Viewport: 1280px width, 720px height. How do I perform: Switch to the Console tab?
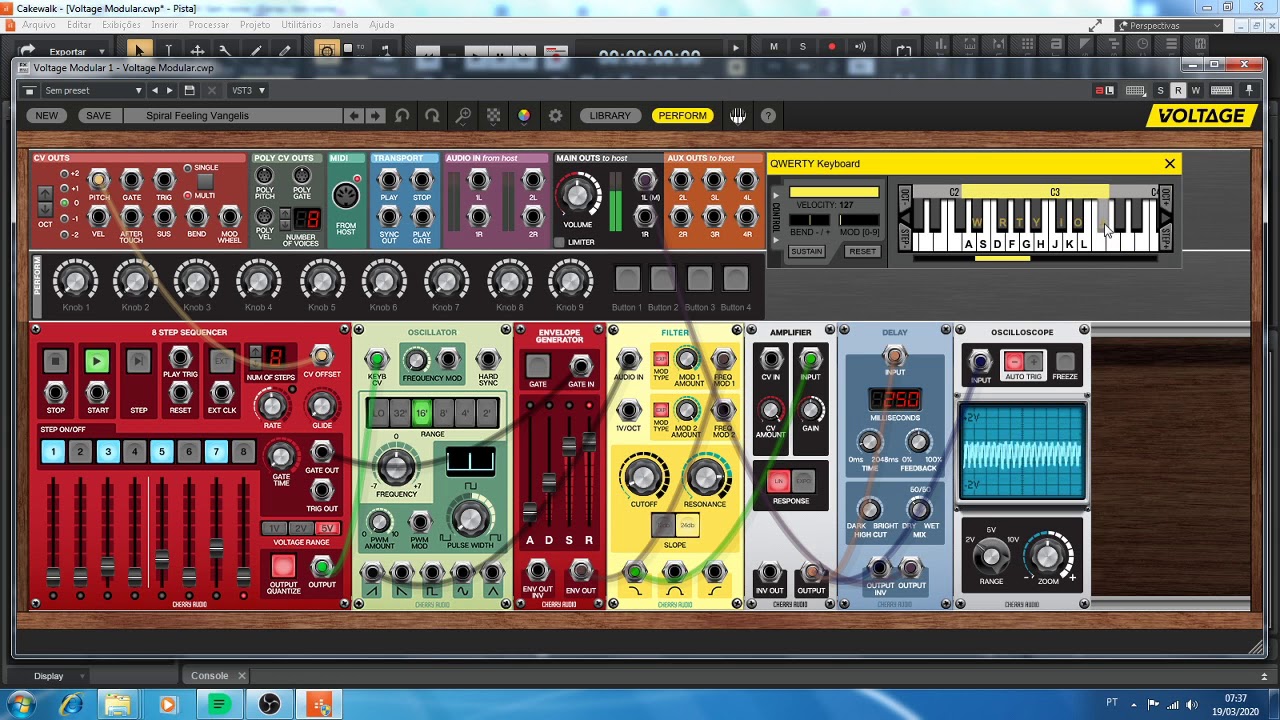209,676
